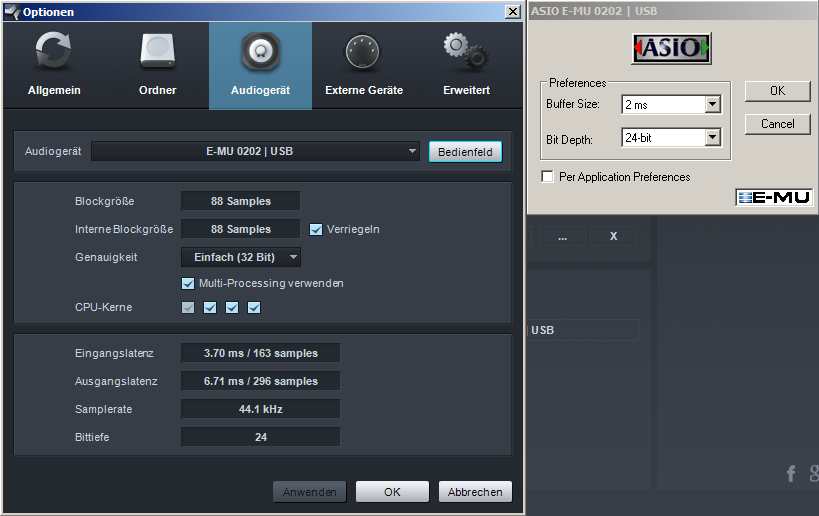This screenshot has width=819, height=516.
Task: Toggle the Verriegeln checkbox
Action: 316,229
